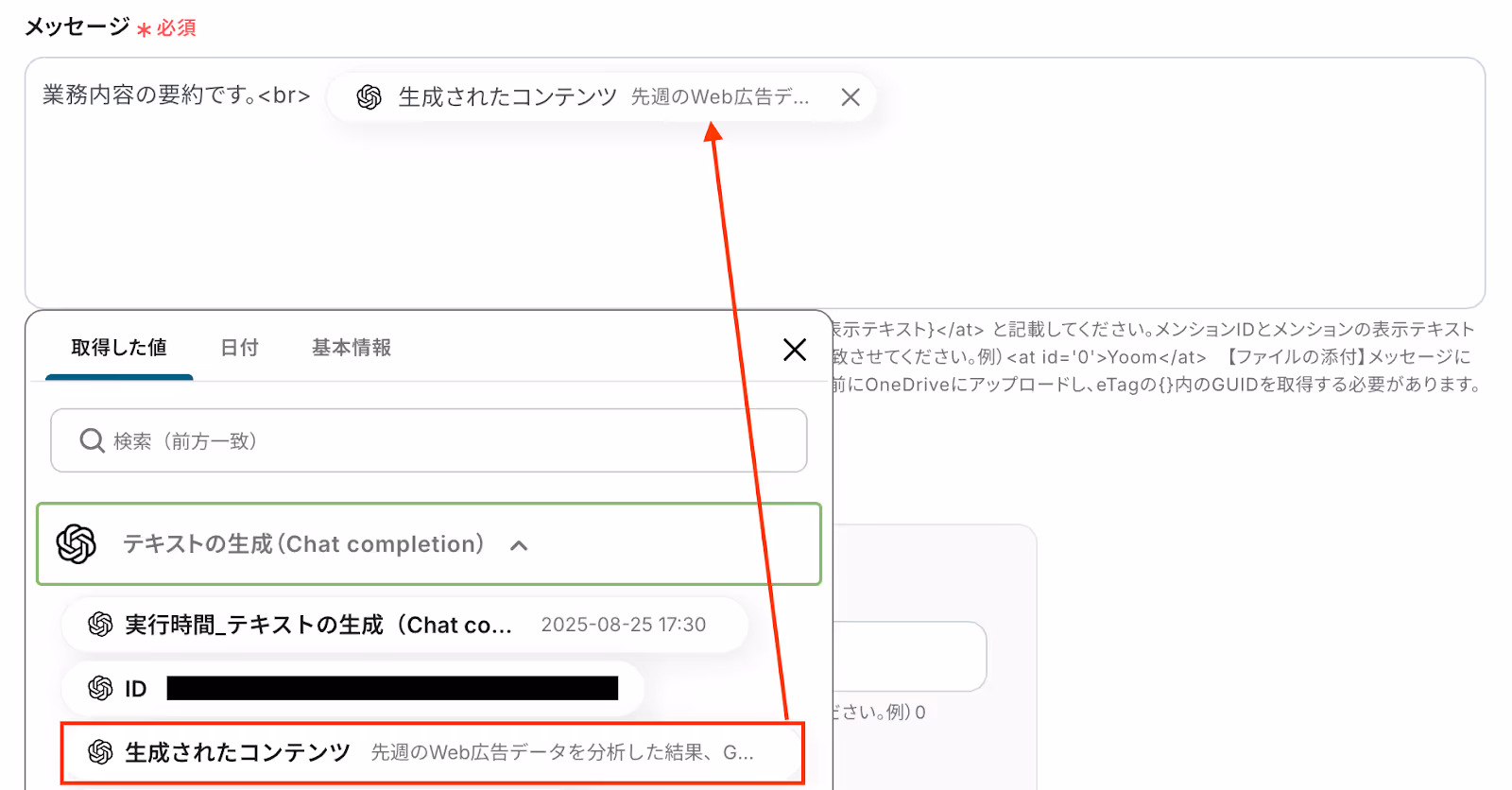Select the ID value row
The image size is (1512, 790).
352,689
